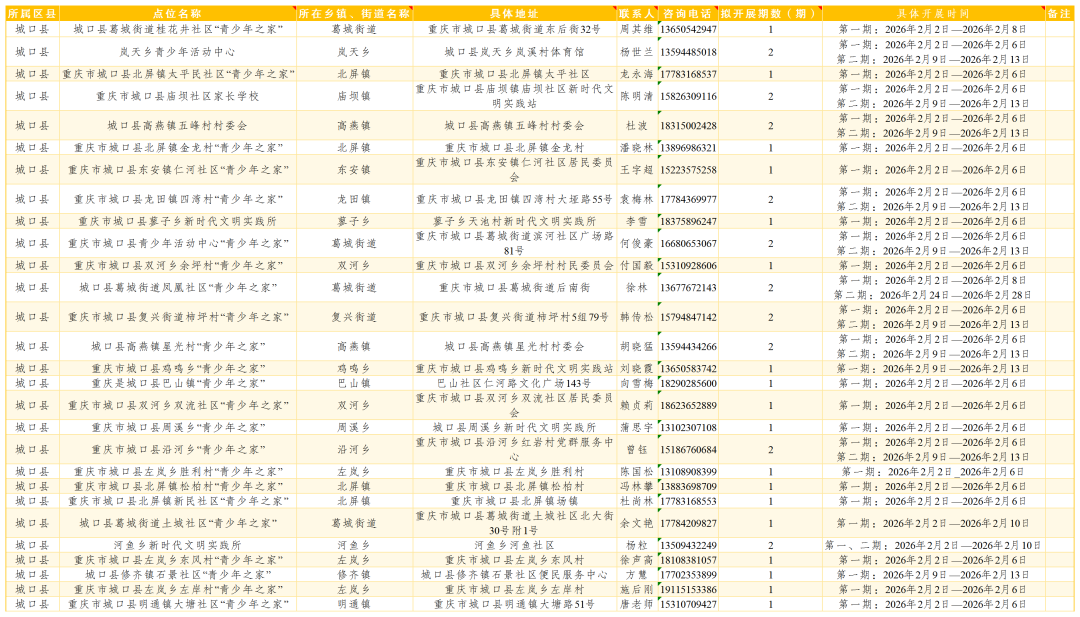Select contact cell 王宇超
Image resolution: width=1080 pixels, height=617 pixels.
[637, 169]
